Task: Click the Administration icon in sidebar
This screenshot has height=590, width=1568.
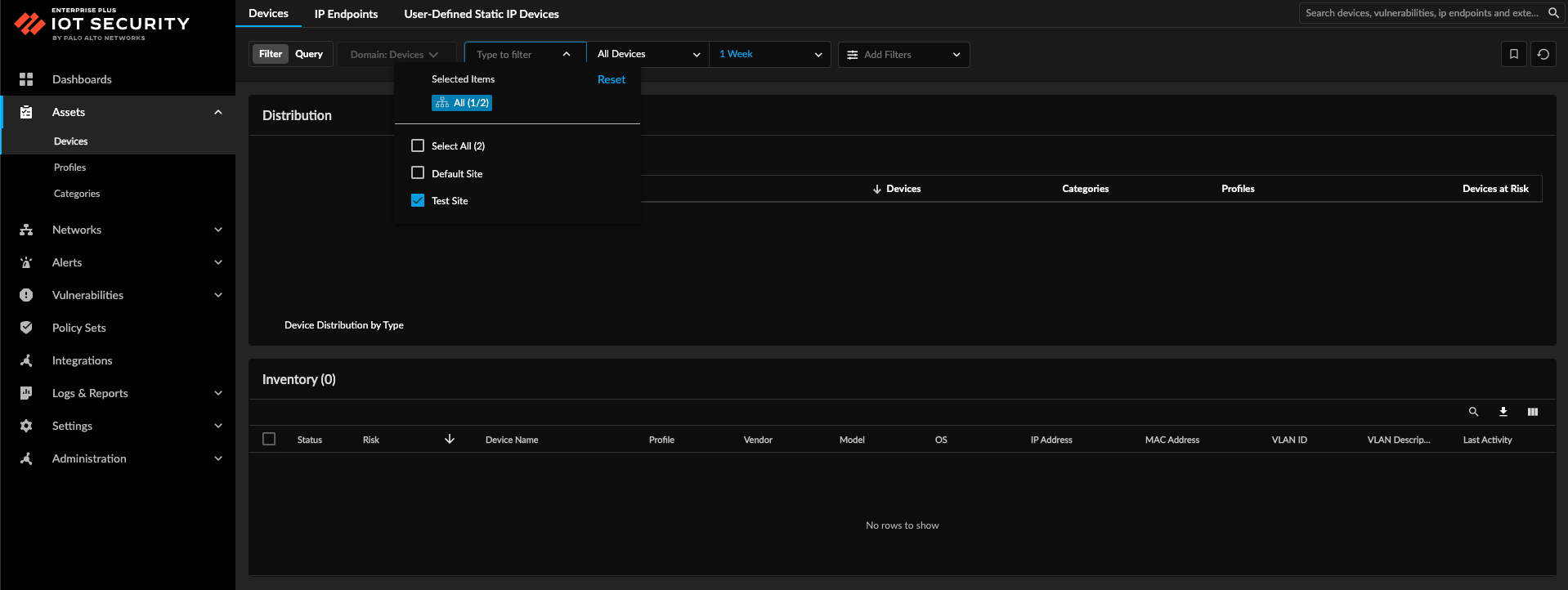Action: click(x=26, y=458)
